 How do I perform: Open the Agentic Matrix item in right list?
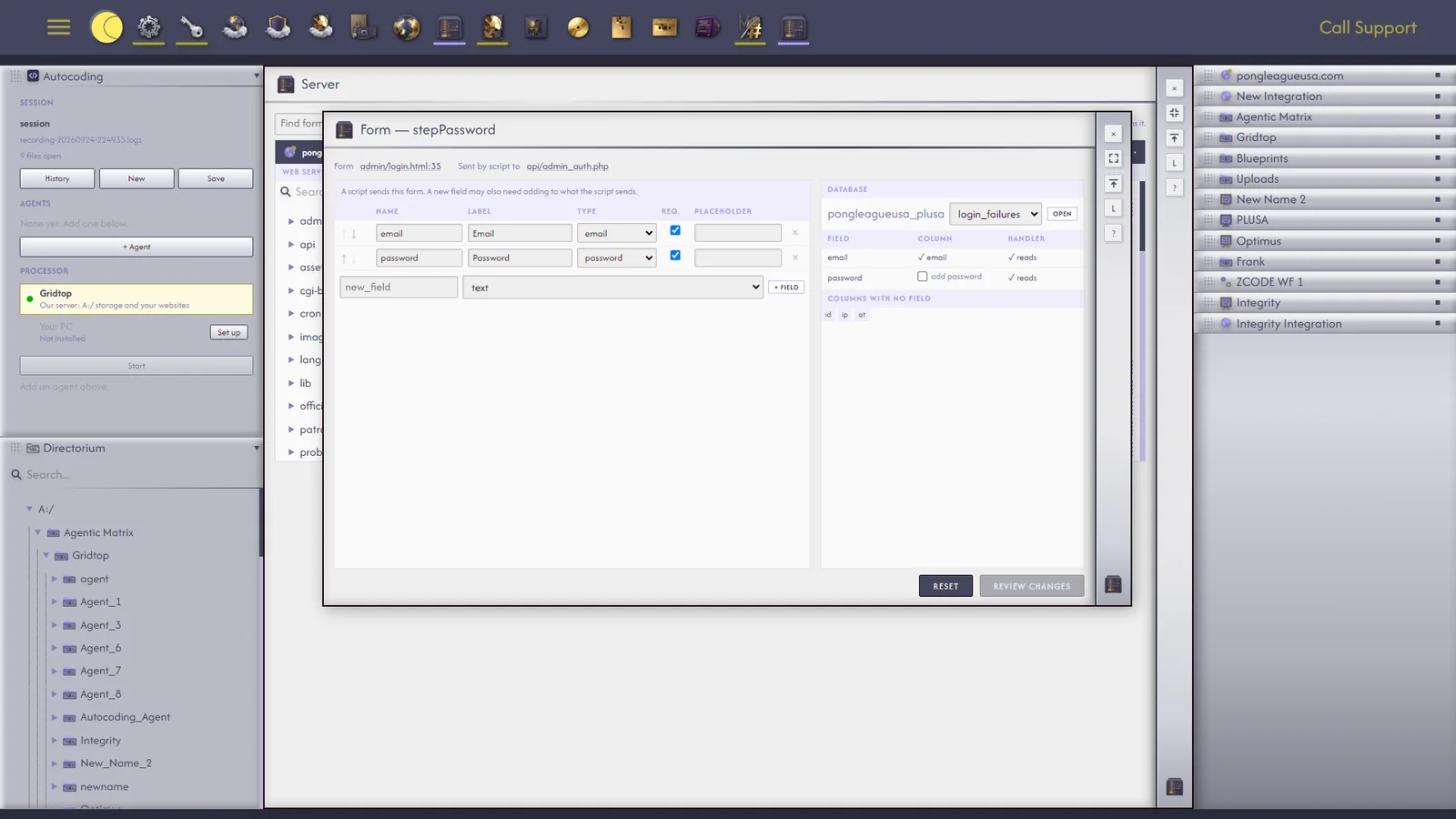pyautogui.click(x=1274, y=116)
